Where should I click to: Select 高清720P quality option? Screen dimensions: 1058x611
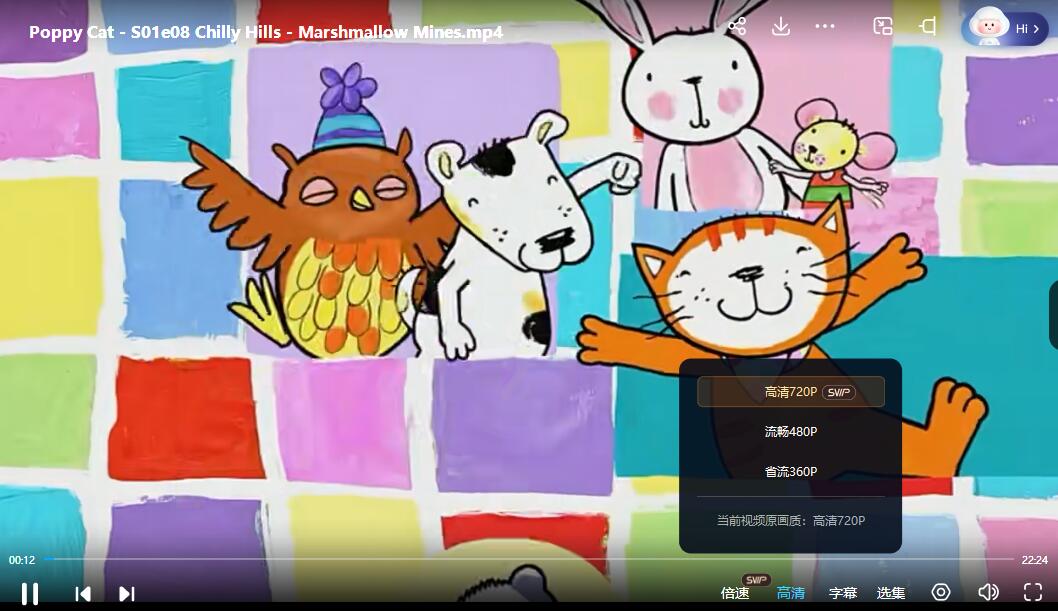(791, 392)
